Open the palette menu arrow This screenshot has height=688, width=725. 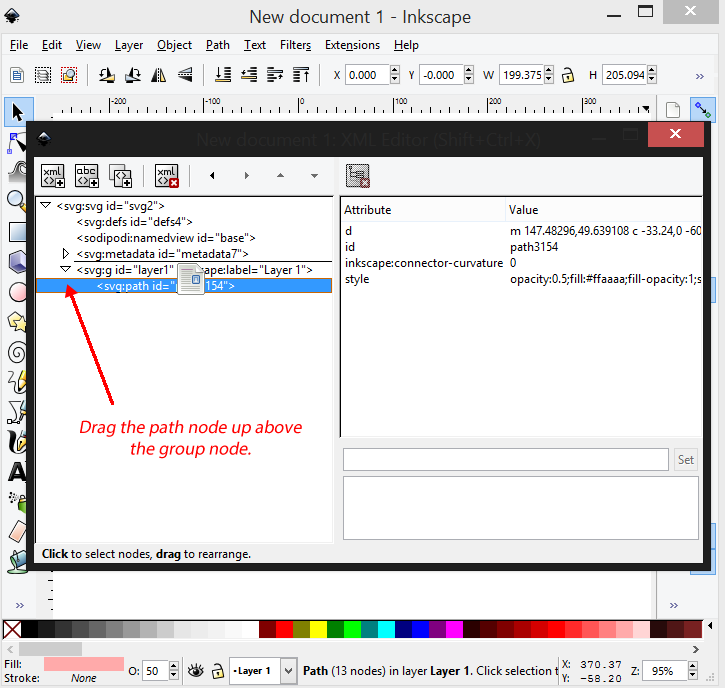710,626
